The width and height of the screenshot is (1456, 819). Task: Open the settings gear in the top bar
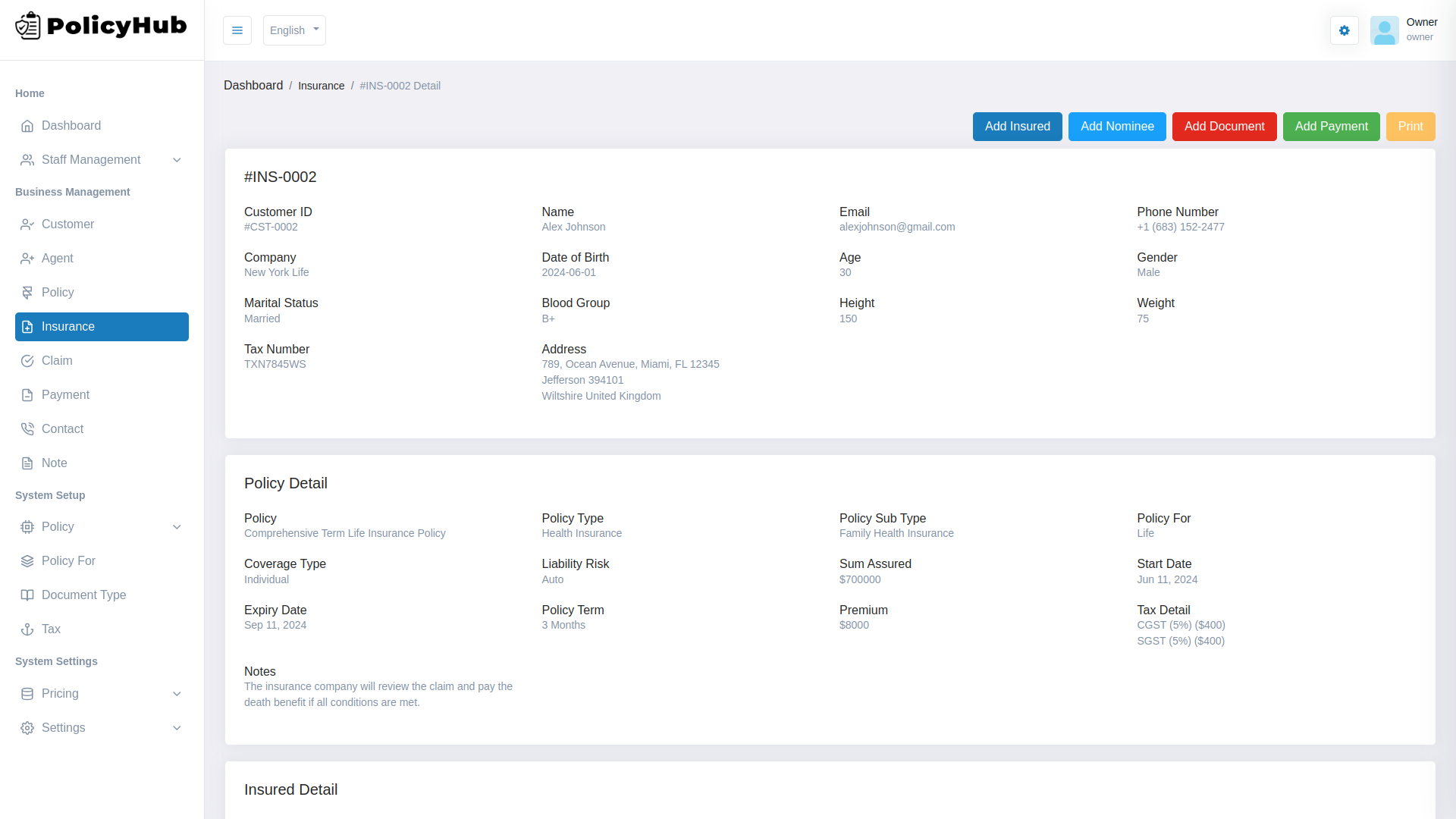click(x=1344, y=30)
